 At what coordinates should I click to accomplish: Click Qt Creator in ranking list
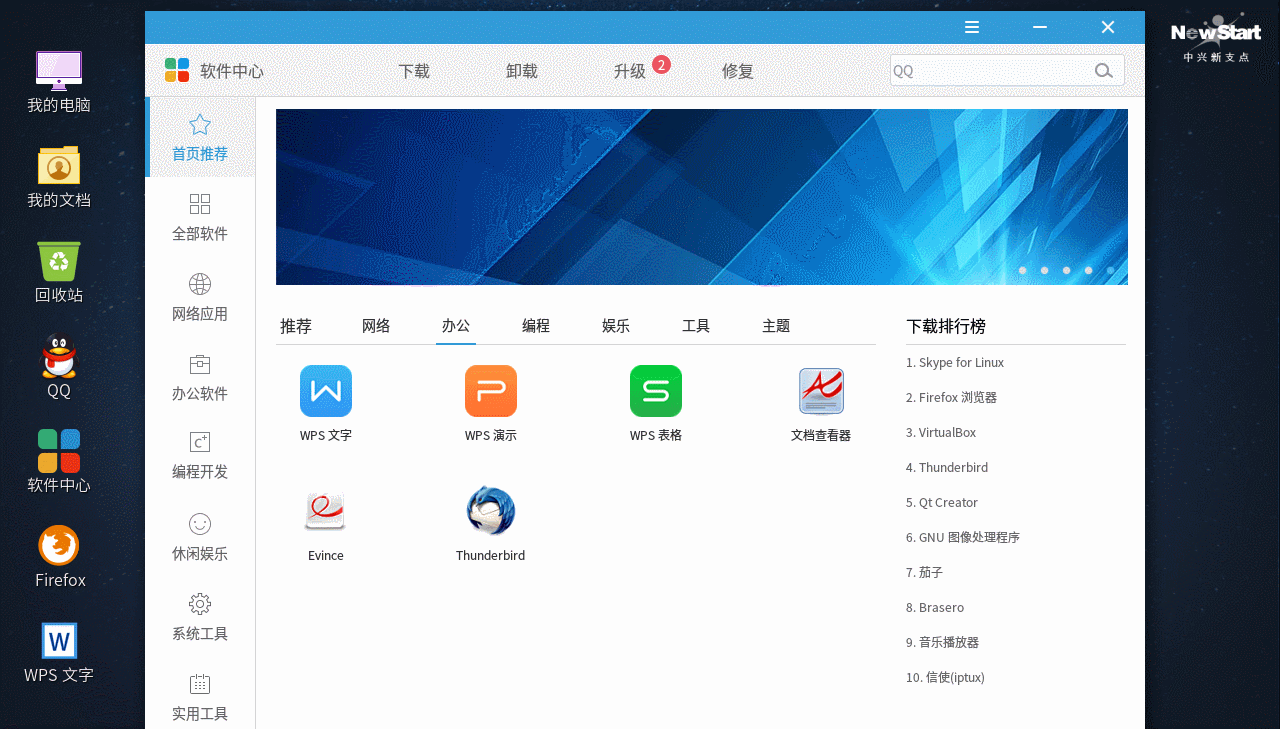pyautogui.click(x=942, y=503)
